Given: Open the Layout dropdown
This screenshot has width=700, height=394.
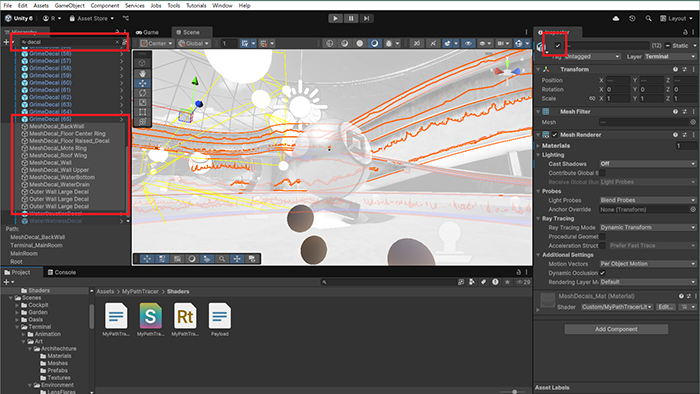Looking at the screenshot, I should (x=676, y=18).
